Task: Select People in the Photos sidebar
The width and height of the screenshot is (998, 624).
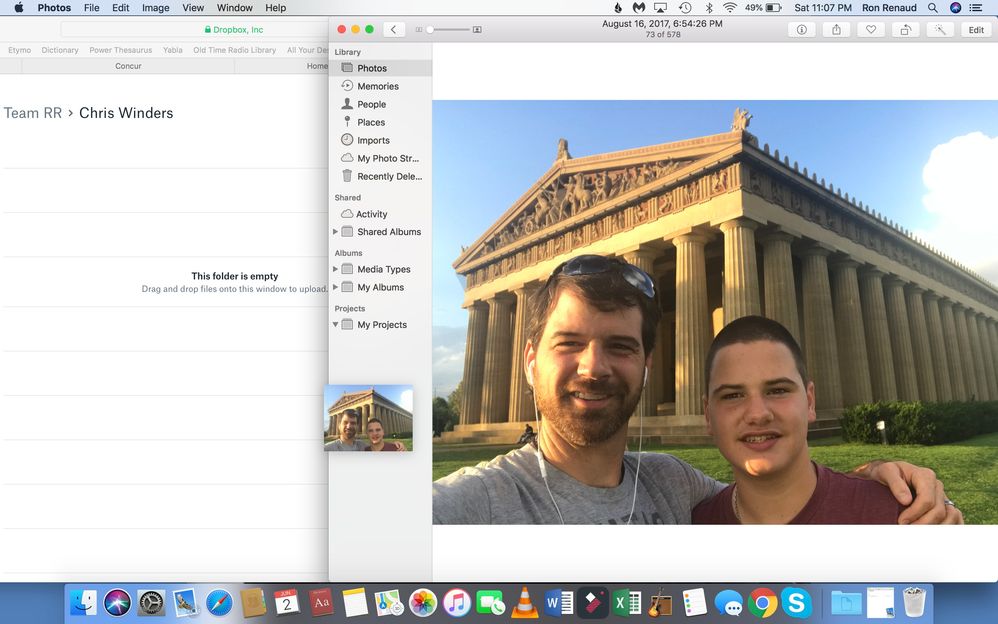Action: coord(370,104)
